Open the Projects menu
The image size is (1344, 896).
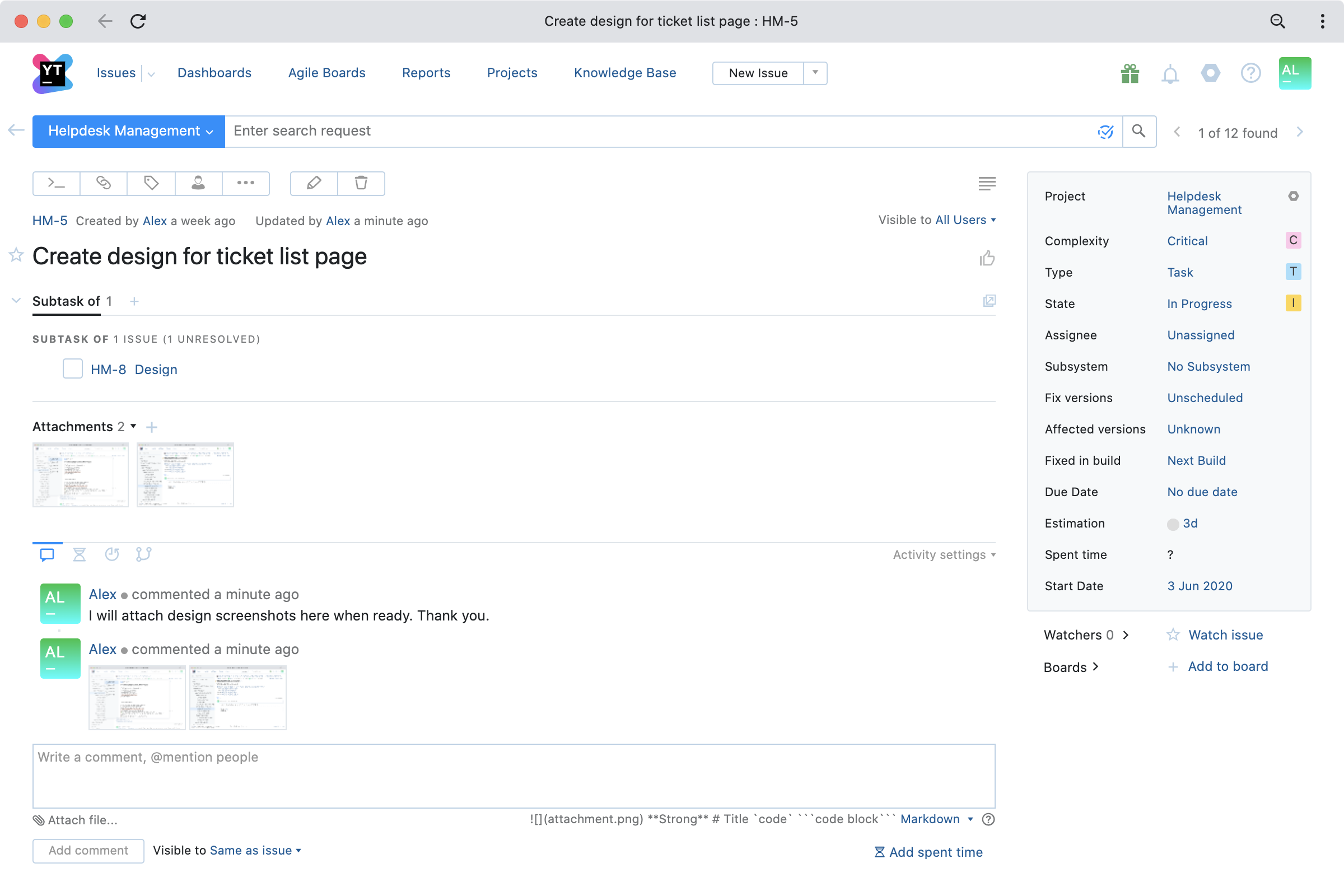512,73
